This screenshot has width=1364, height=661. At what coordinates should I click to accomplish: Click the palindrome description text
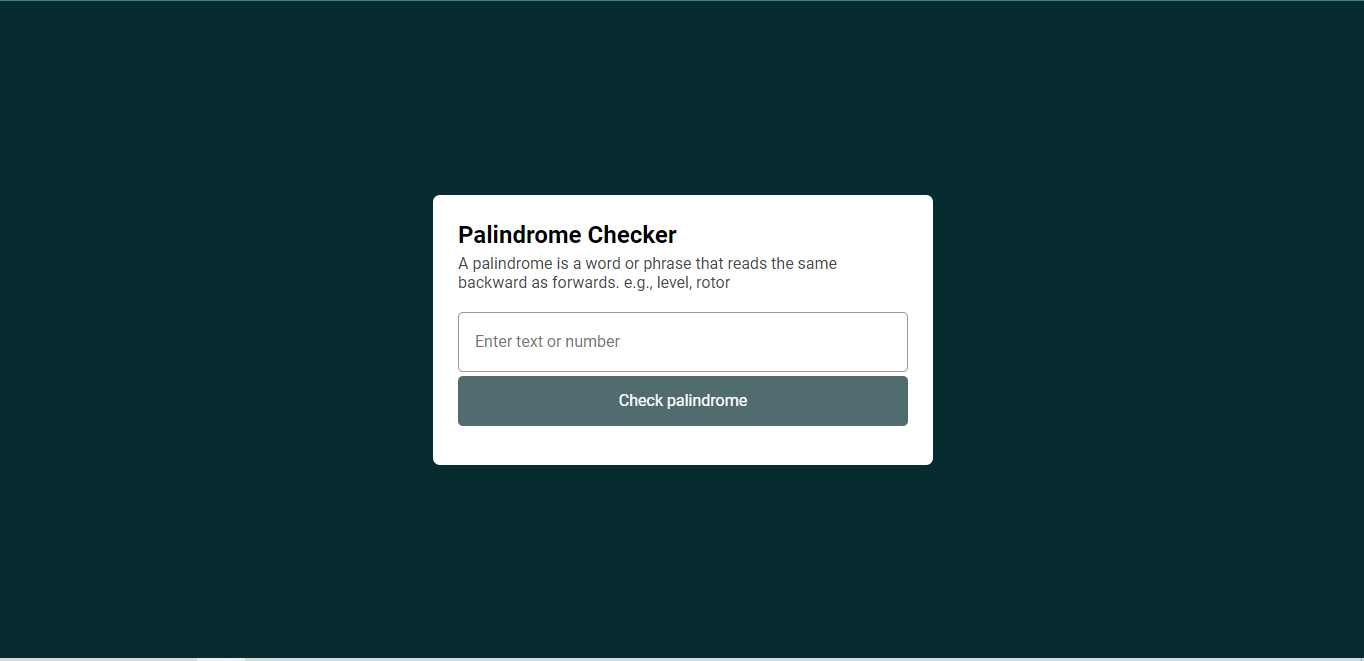click(646, 272)
